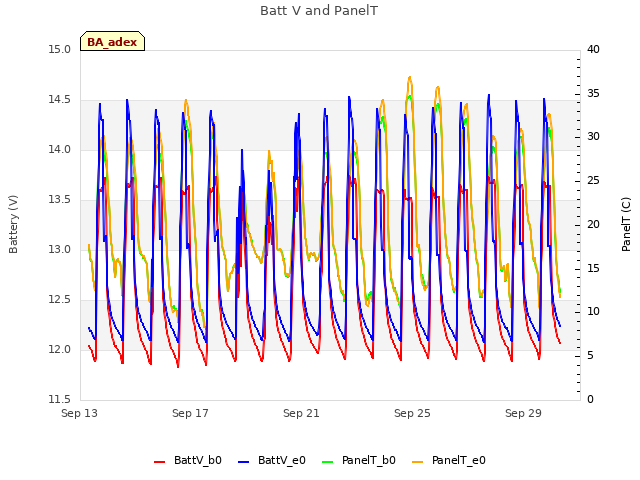This screenshot has height=480, width=640.
Task: Click the BA_adex annotation label
Action: click(112, 41)
